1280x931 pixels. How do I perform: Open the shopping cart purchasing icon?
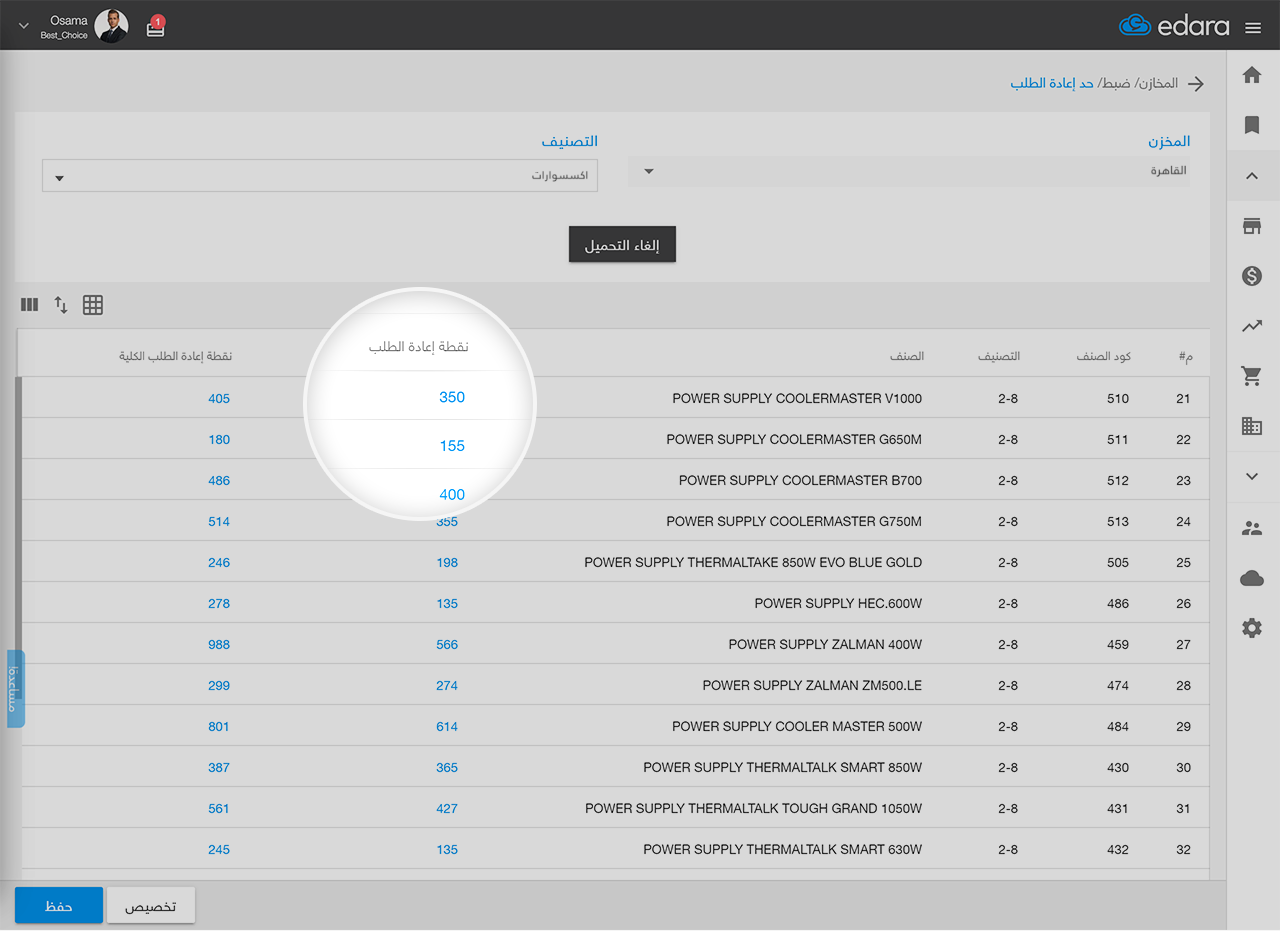pyautogui.click(x=1251, y=376)
